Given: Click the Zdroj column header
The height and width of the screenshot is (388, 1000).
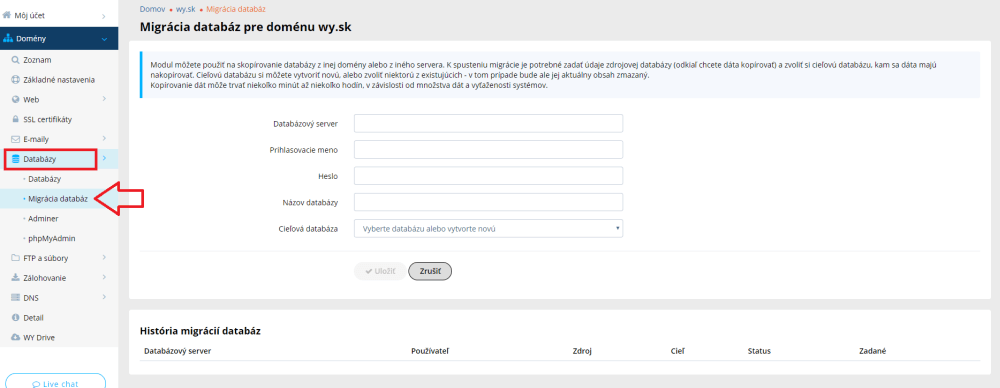Looking at the screenshot, I should point(582,351).
